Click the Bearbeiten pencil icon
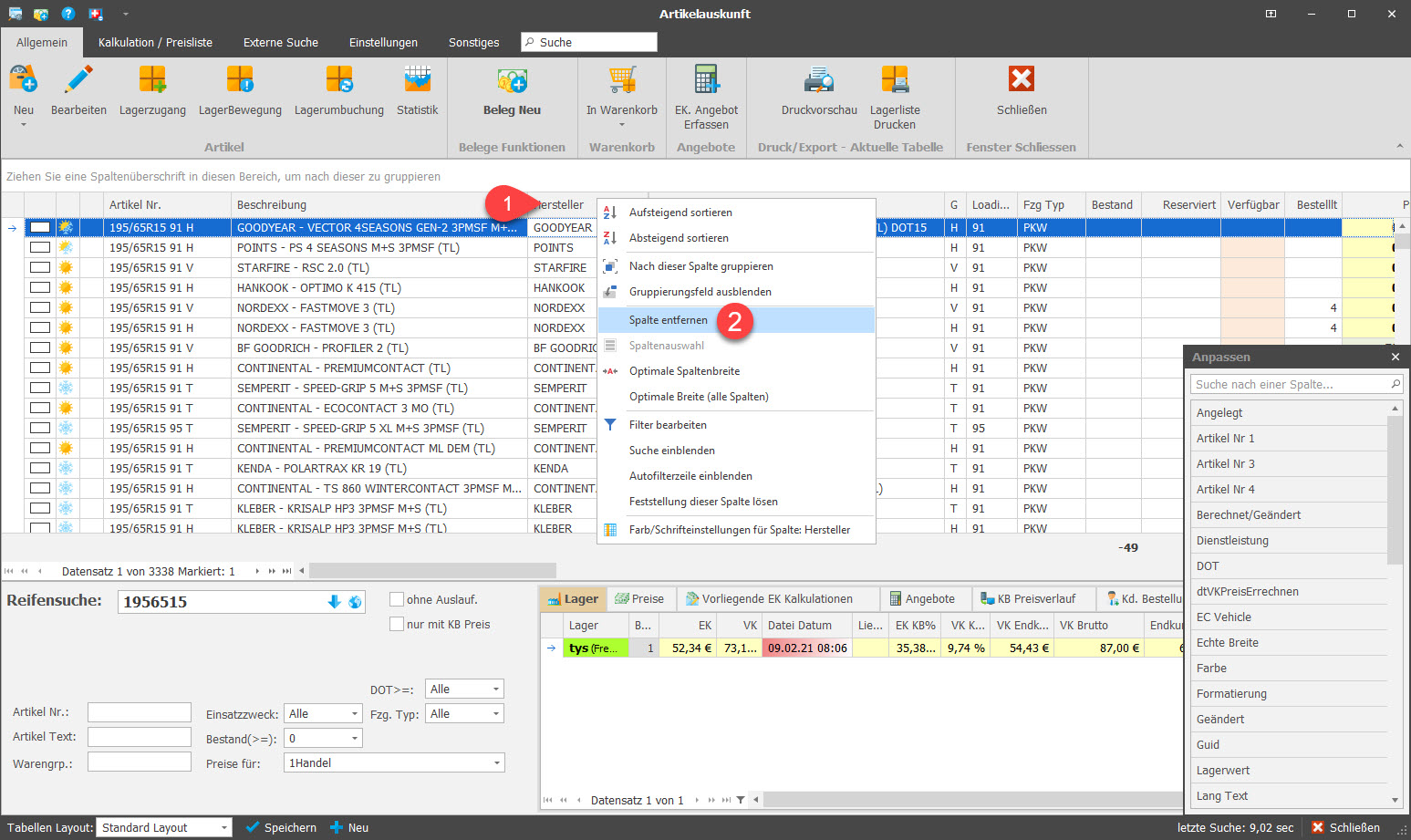The height and width of the screenshot is (840, 1411). [x=78, y=80]
